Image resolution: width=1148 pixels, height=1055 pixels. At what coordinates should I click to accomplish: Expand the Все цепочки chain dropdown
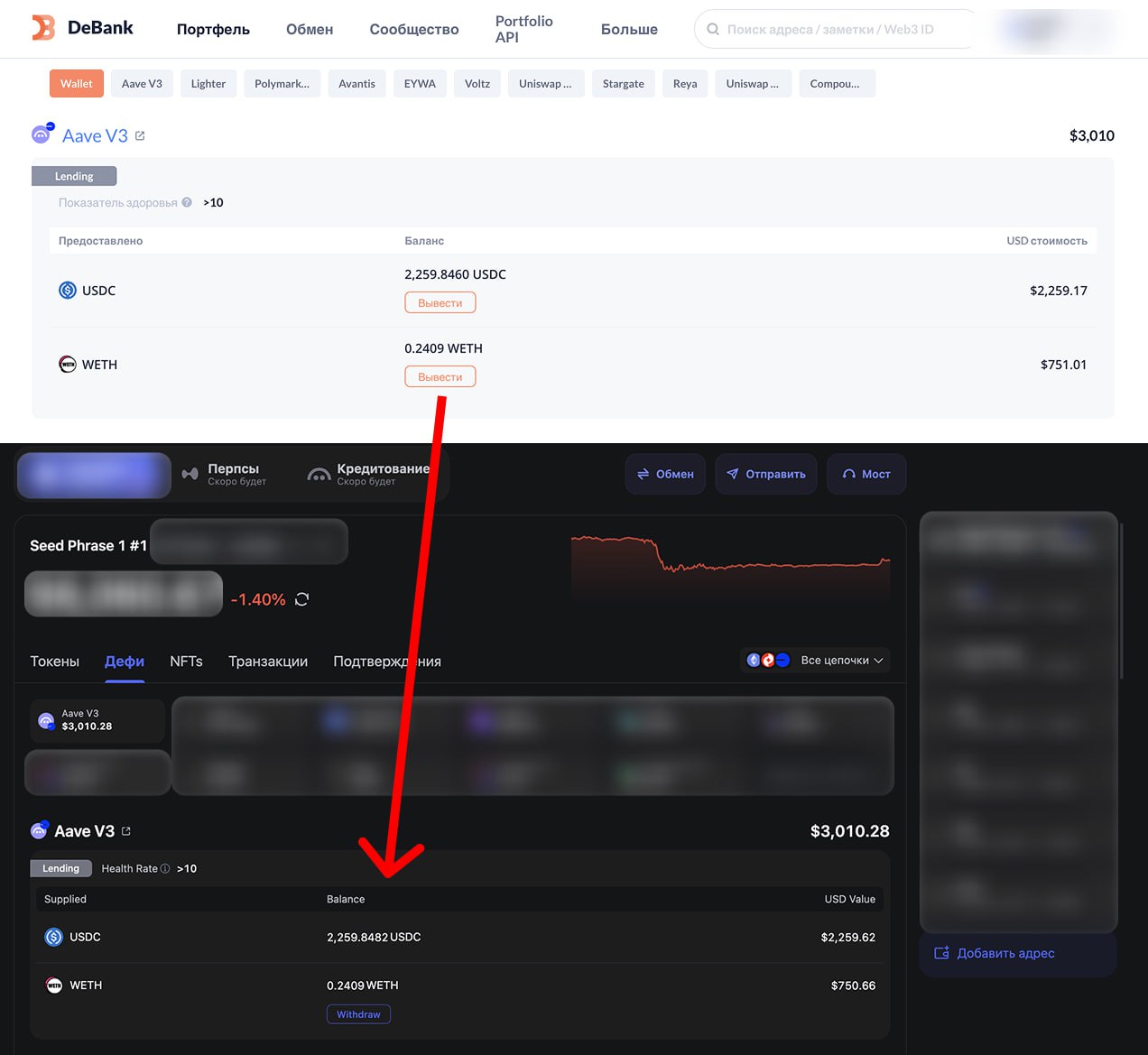815,661
